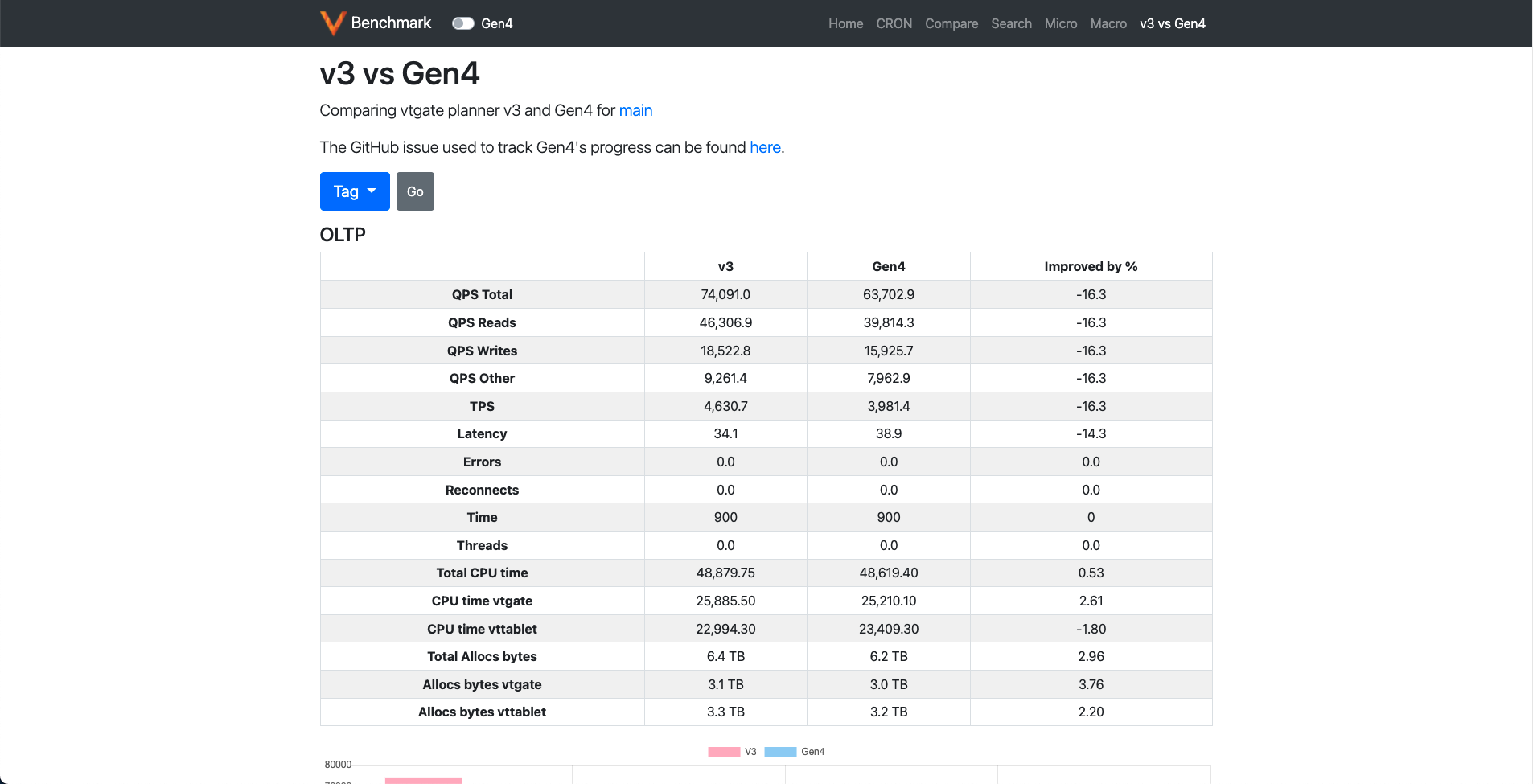Toggle the Gen4 planner switch
The image size is (1533, 784).
click(x=462, y=23)
